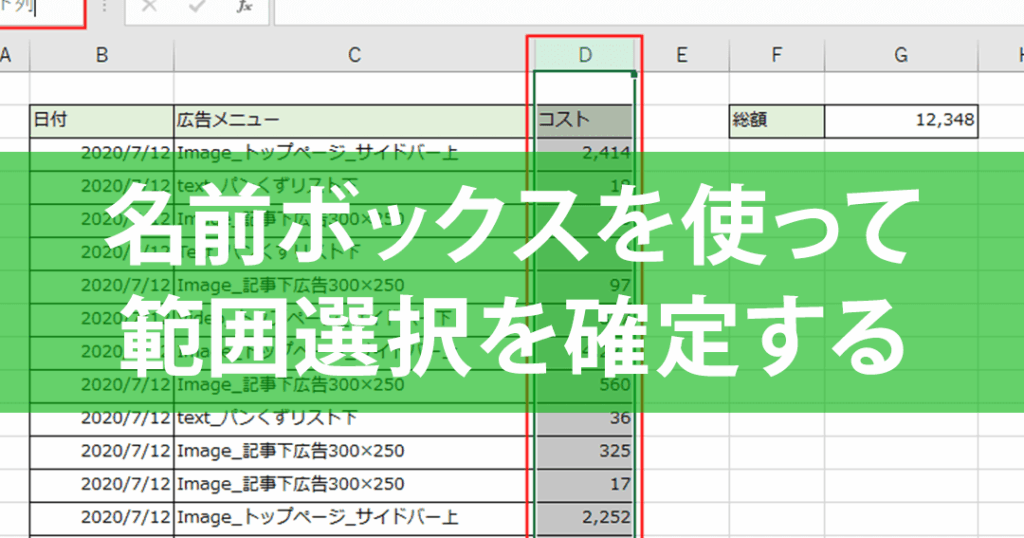Select the cell showing 12,348

coord(901,121)
